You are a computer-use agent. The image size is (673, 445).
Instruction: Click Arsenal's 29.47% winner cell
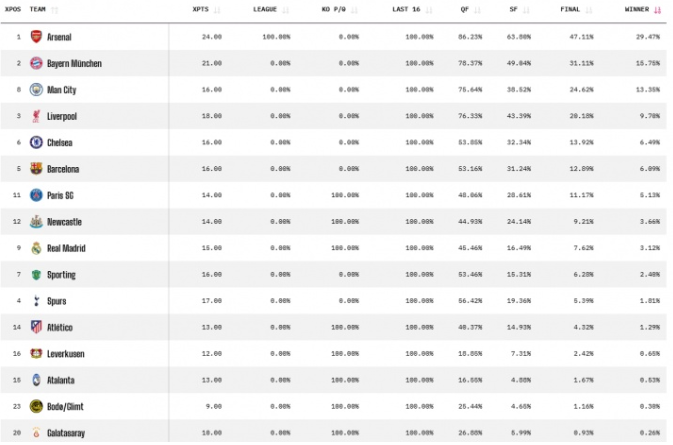click(x=647, y=37)
